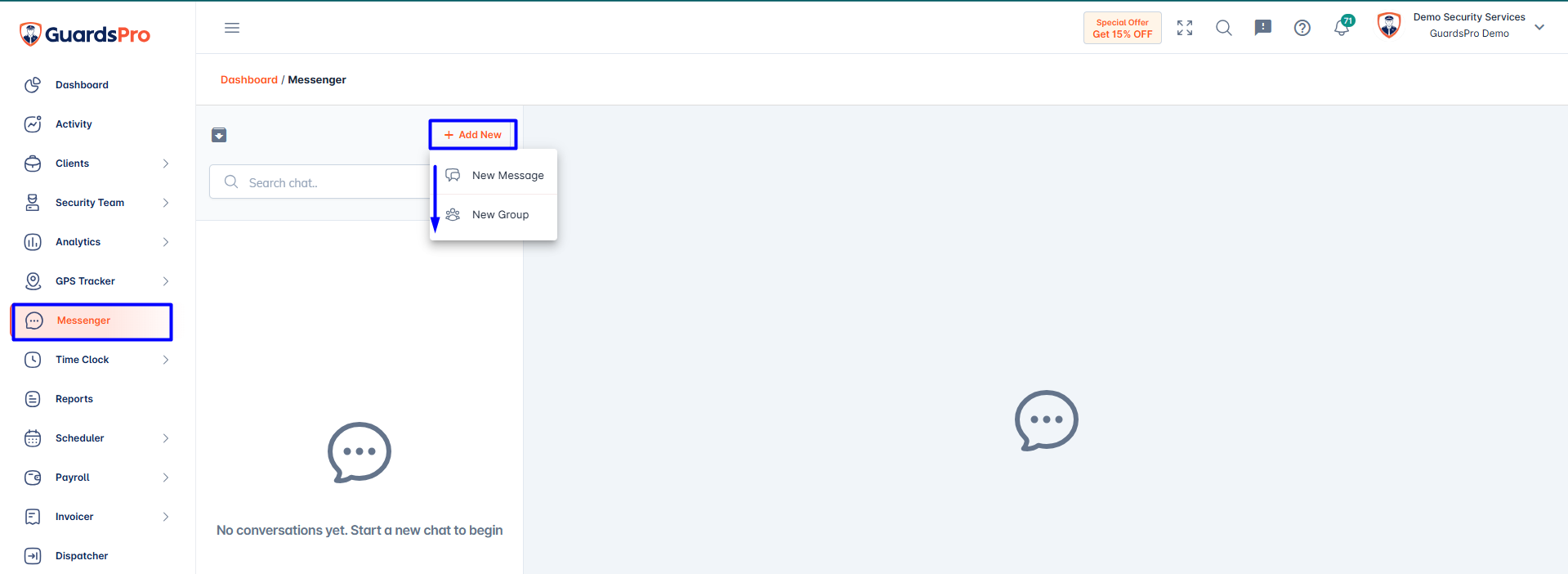Click the GuardsPro logo

click(x=85, y=34)
